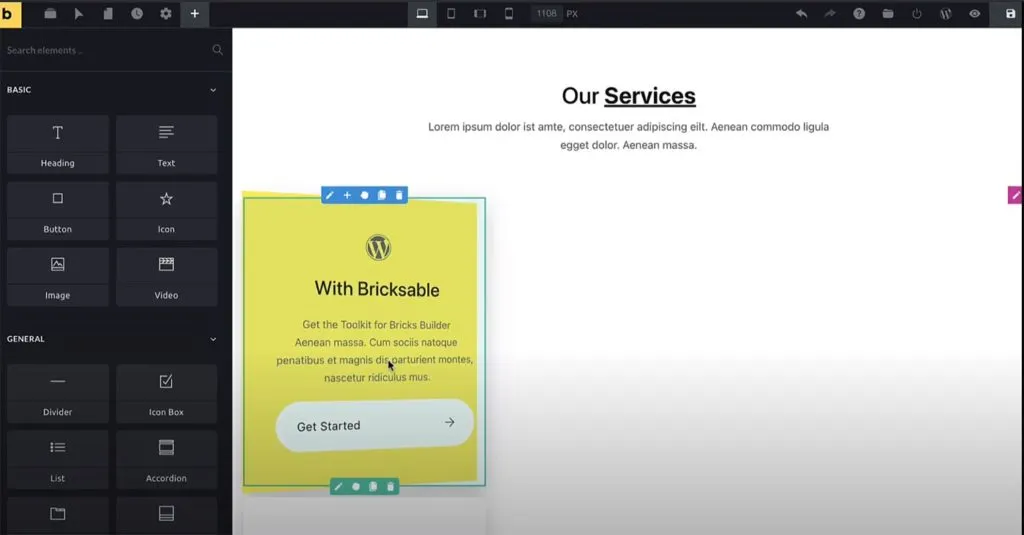Click WordPress icon in top toolbar
1024x535 pixels.
pos(946,14)
